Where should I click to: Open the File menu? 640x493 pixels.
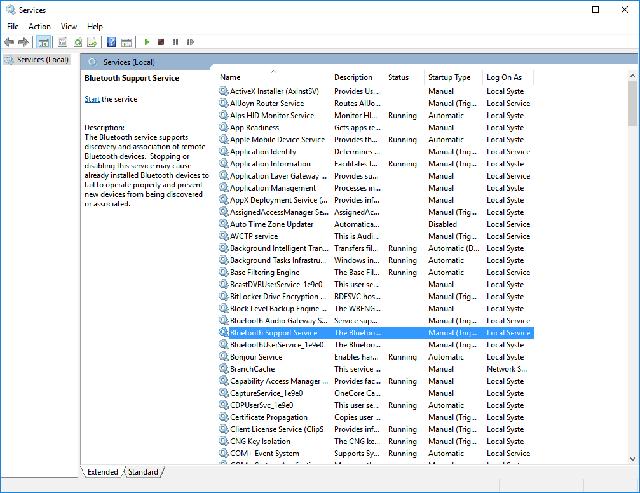coord(13,26)
